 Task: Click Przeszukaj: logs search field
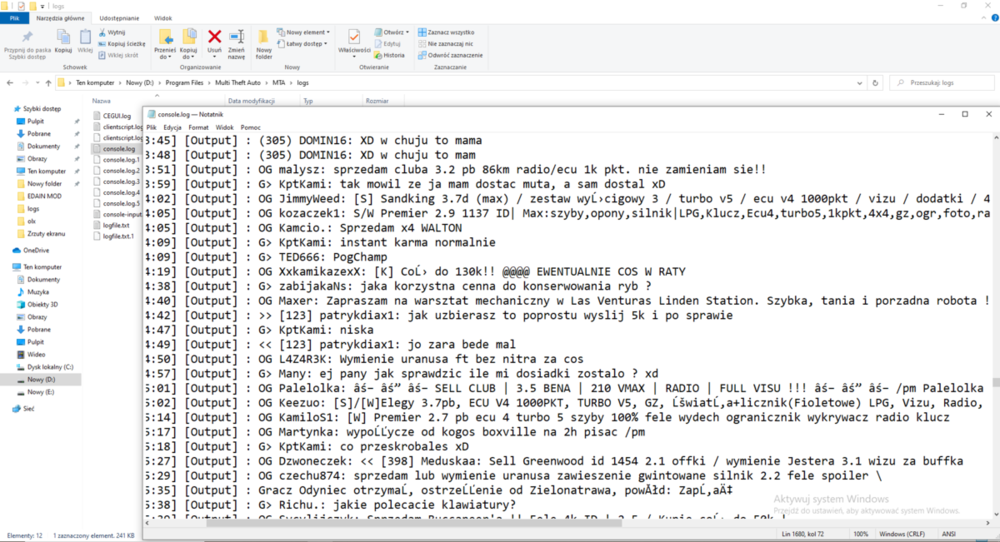944,83
